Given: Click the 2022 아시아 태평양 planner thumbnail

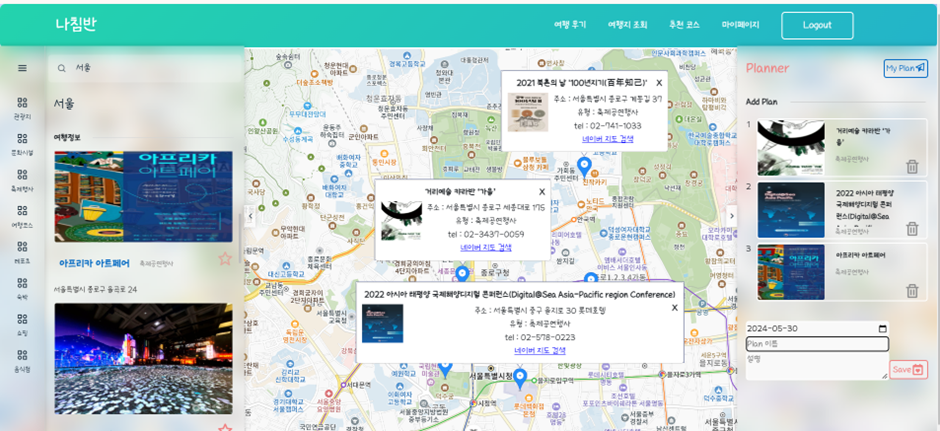Looking at the screenshot, I should point(791,210).
